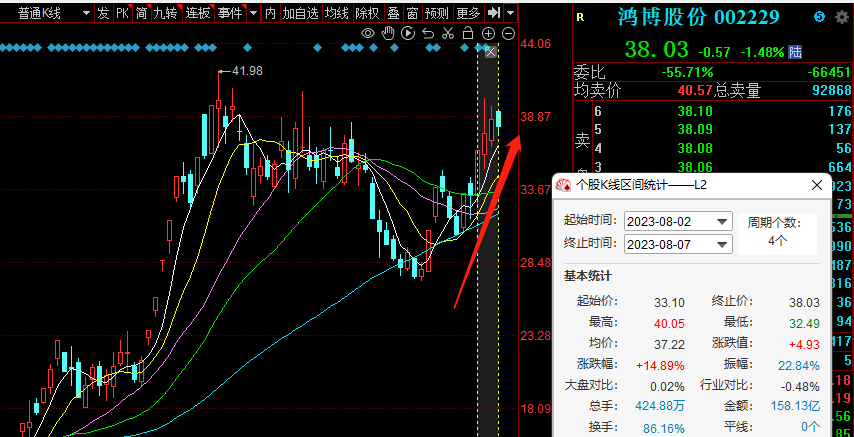This screenshot has width=854, height=437.
Task: Close the 个股K线区间统计 dialog
Action: [x=817, y=185]
